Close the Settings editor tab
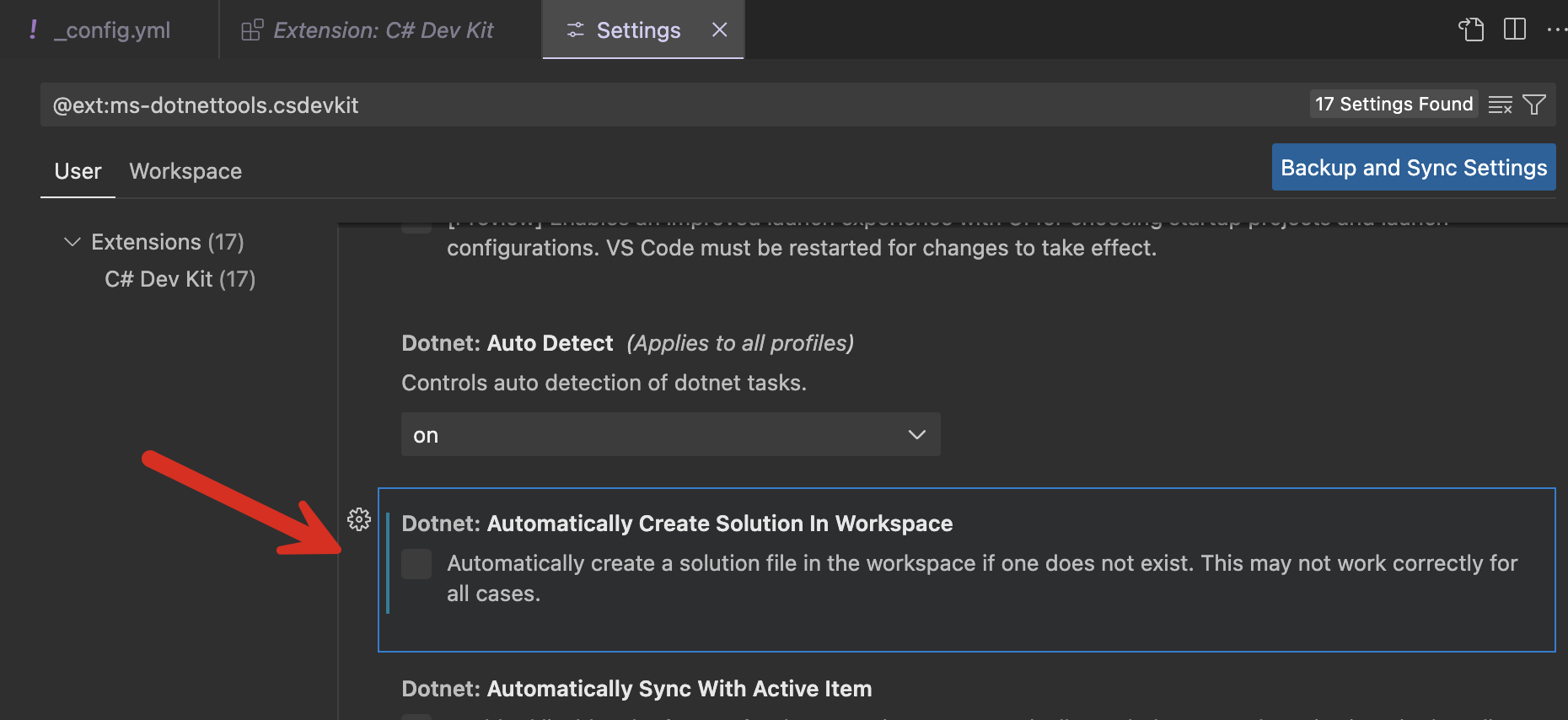This screenshot has height=720, width=1568. [x=719, y=30]
